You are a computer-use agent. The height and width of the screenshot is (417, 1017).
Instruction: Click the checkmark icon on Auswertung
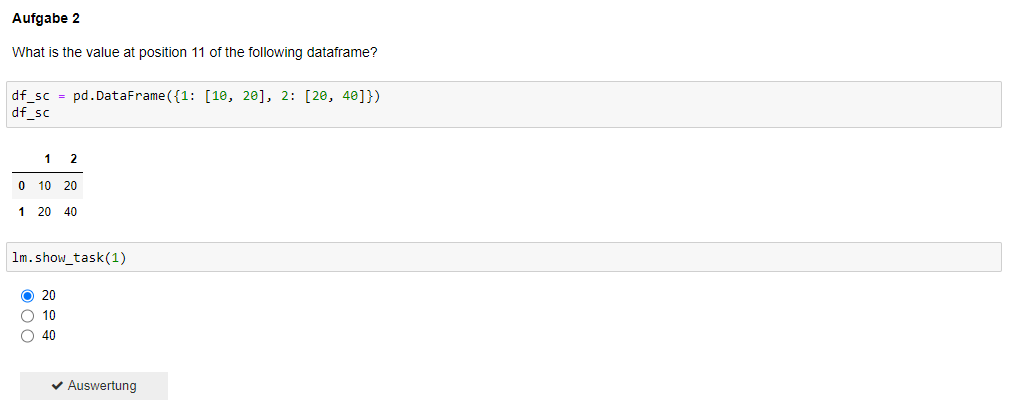coord(57,386)
